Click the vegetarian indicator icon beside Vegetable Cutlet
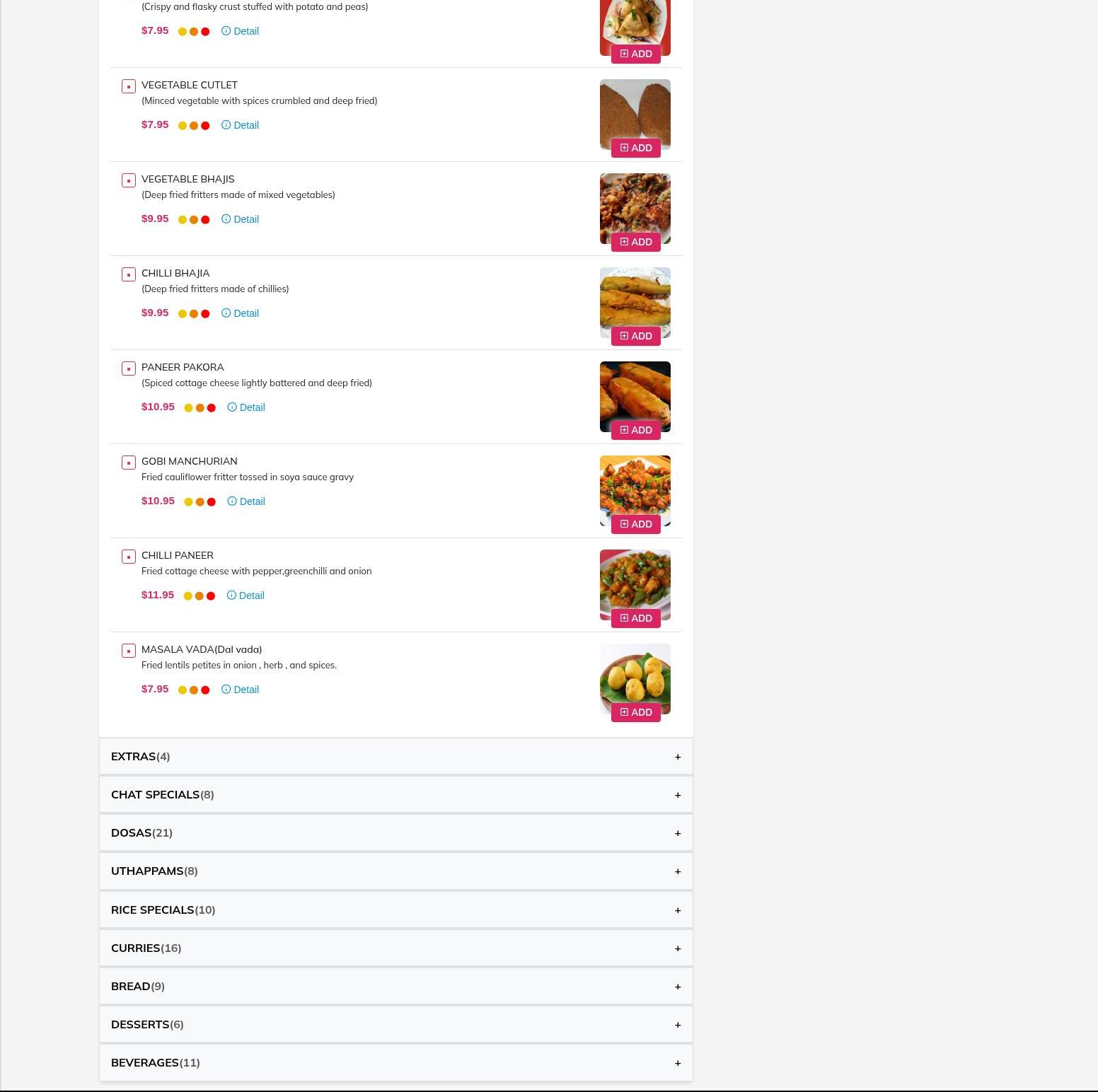 (x=129, y=86)
